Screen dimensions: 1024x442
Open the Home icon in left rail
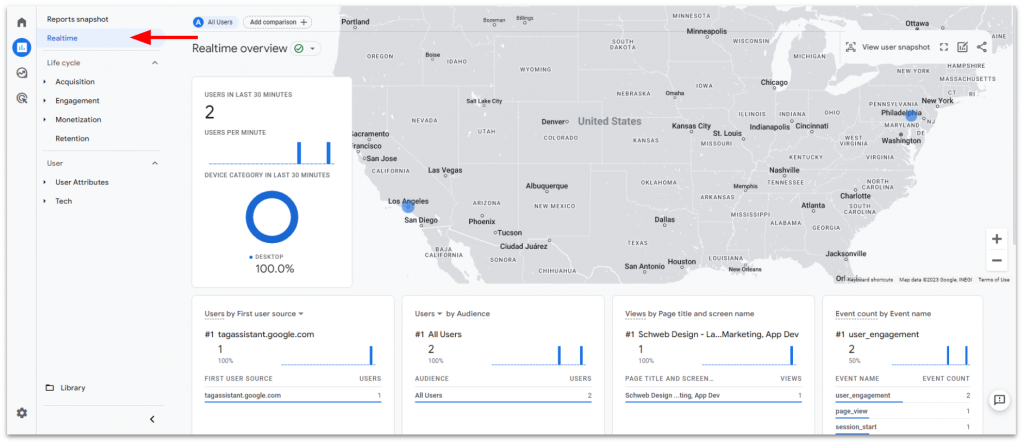click(x=21, y=22)
